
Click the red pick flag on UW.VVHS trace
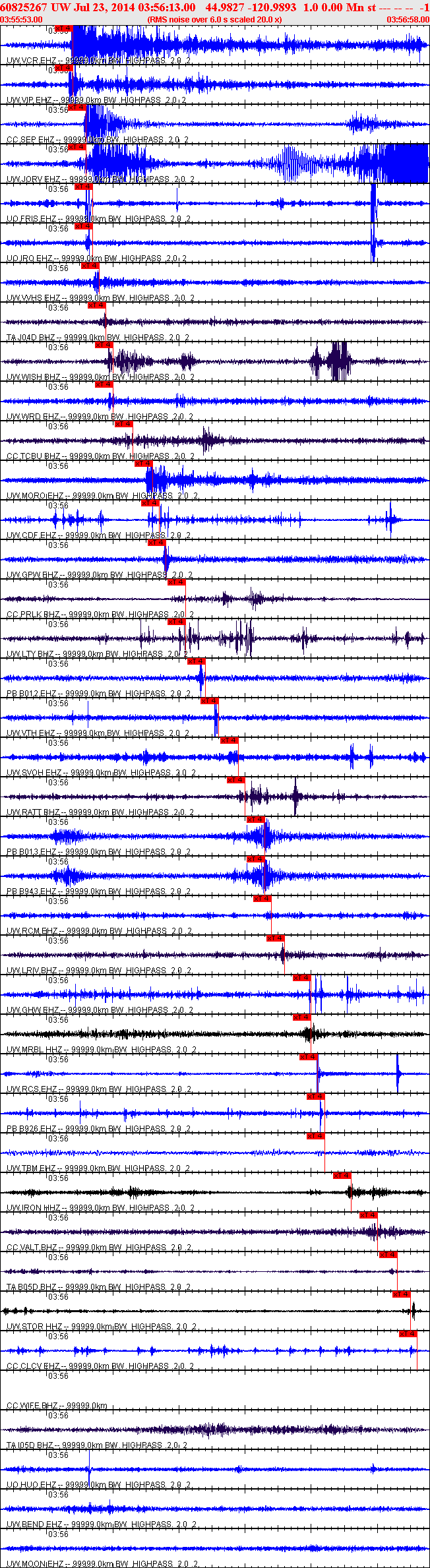(x=90, y=266)
